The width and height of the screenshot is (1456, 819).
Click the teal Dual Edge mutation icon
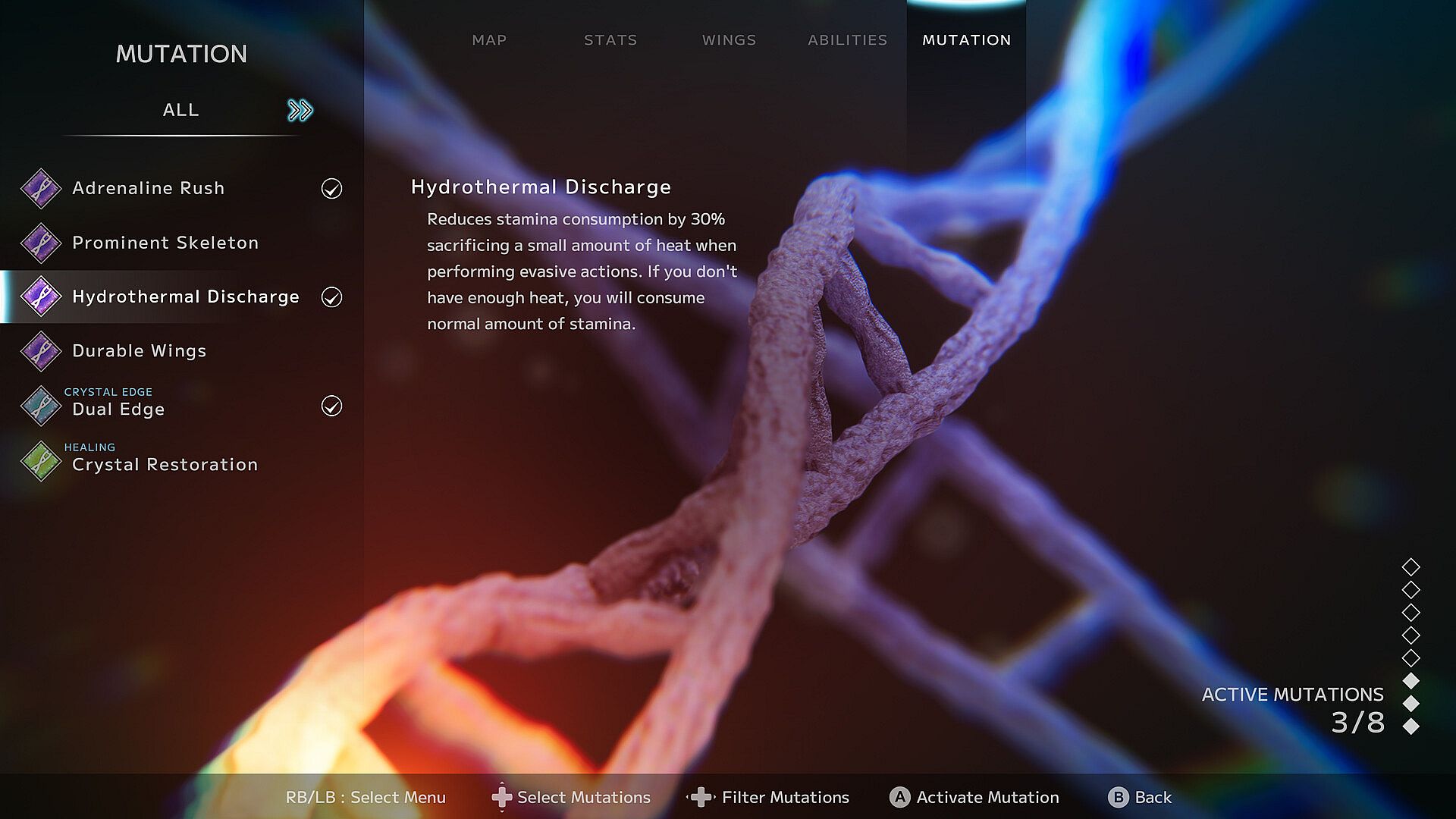click(x=41, y=406)
